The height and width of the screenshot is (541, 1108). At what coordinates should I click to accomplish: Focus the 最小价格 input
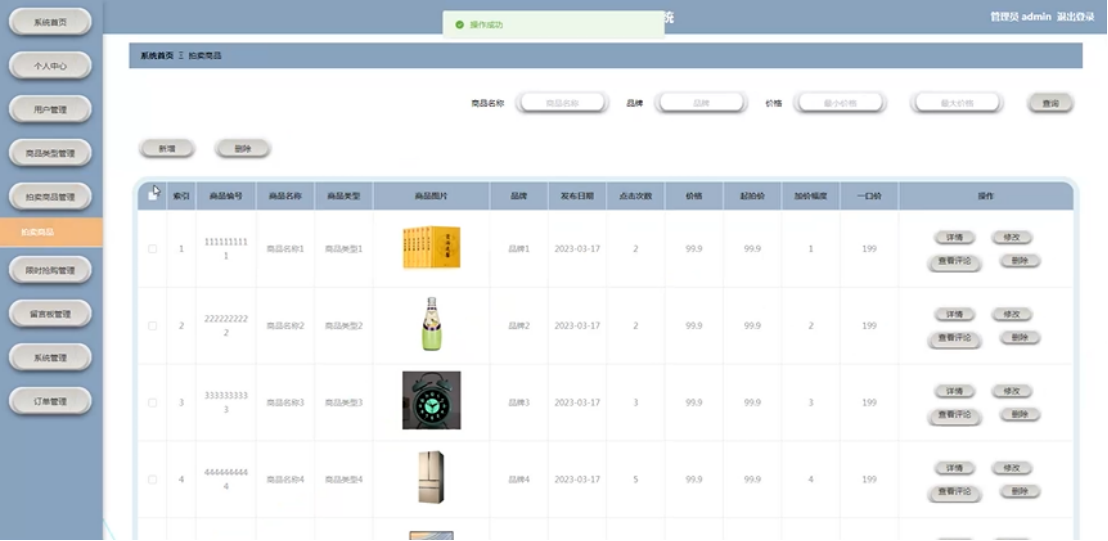click(x=839, y=103)
